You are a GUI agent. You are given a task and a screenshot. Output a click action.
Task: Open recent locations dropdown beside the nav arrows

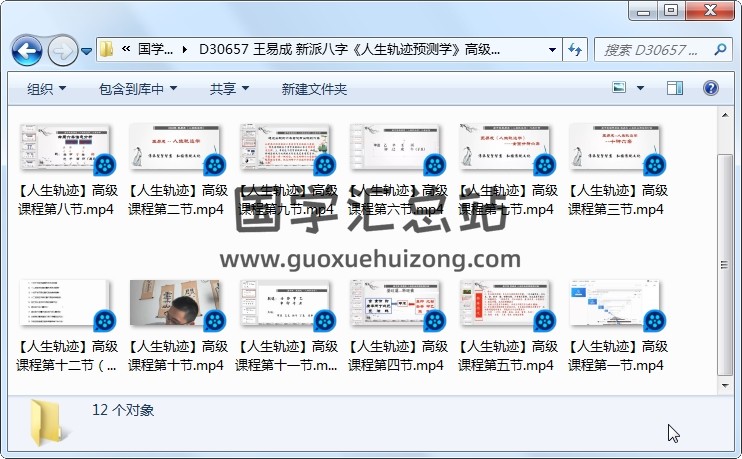[x=87, y=51]
